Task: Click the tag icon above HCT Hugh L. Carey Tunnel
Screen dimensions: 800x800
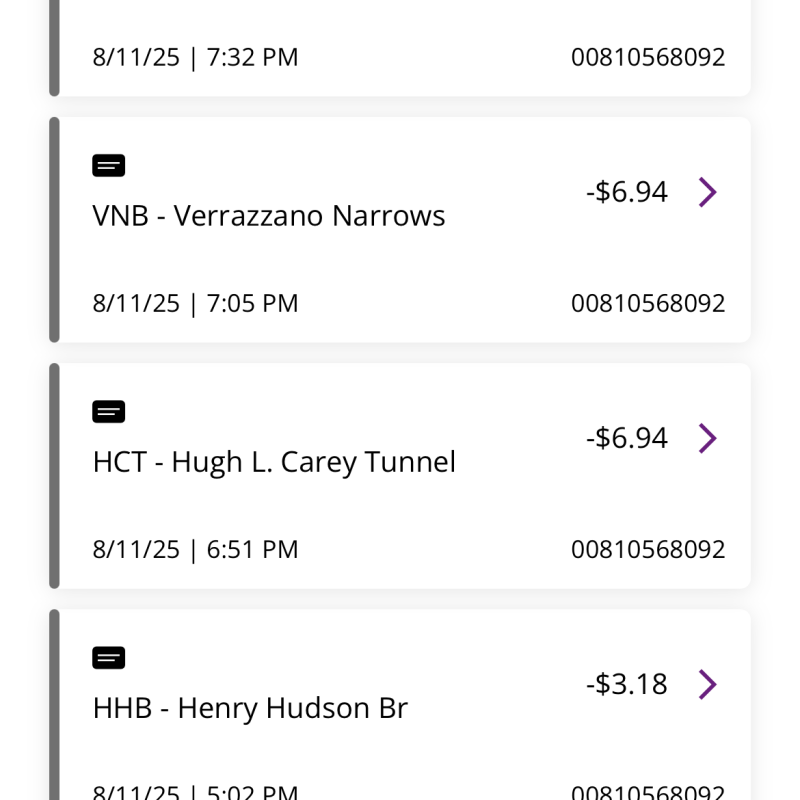Action: [109, 412]
